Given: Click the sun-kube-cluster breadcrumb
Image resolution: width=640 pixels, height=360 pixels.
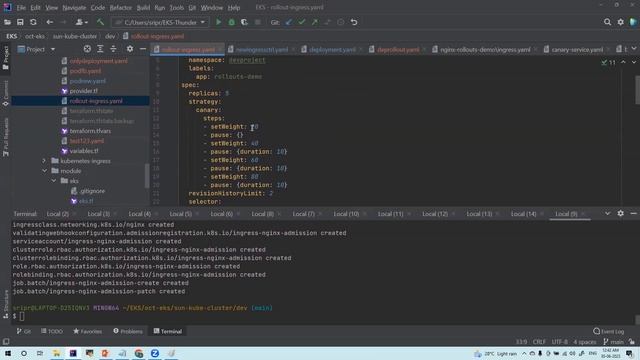Looking at the screenshot, I should pos(75,36).
